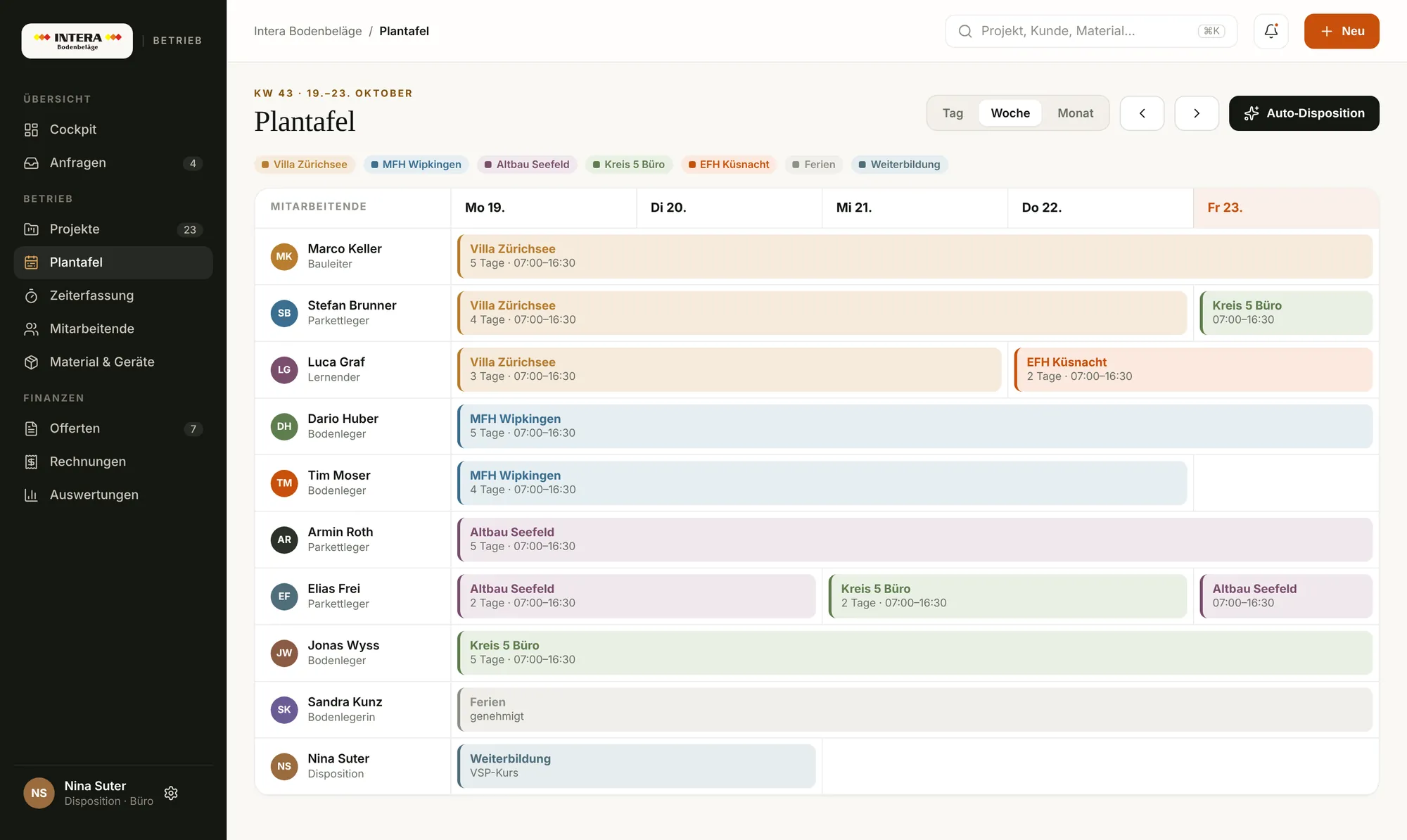Go to Anfragen in the sidebar
This screenshot has width=1407, height=840.
tap(113, 163)
